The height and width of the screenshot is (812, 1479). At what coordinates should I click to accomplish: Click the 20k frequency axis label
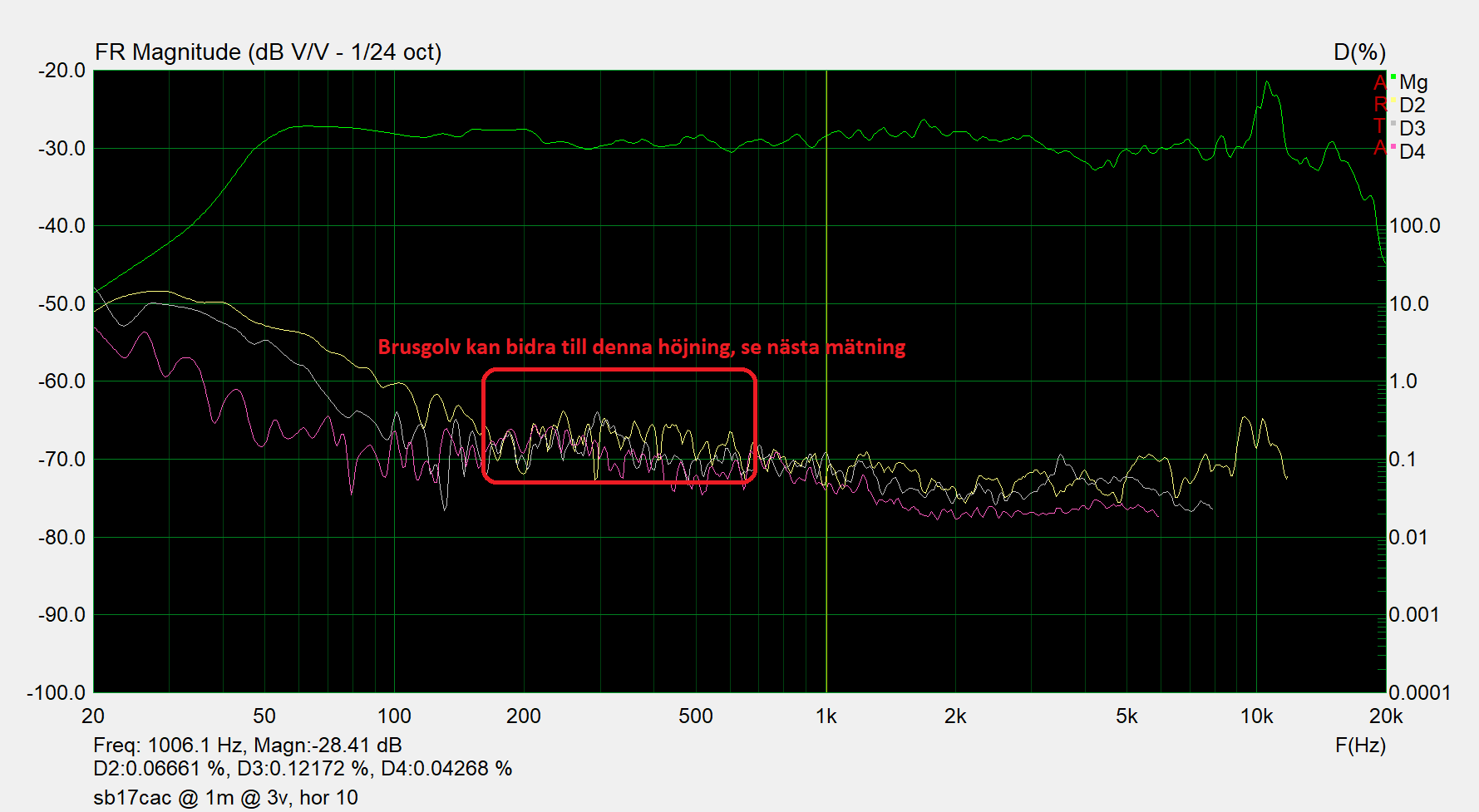pos(1386,716)
